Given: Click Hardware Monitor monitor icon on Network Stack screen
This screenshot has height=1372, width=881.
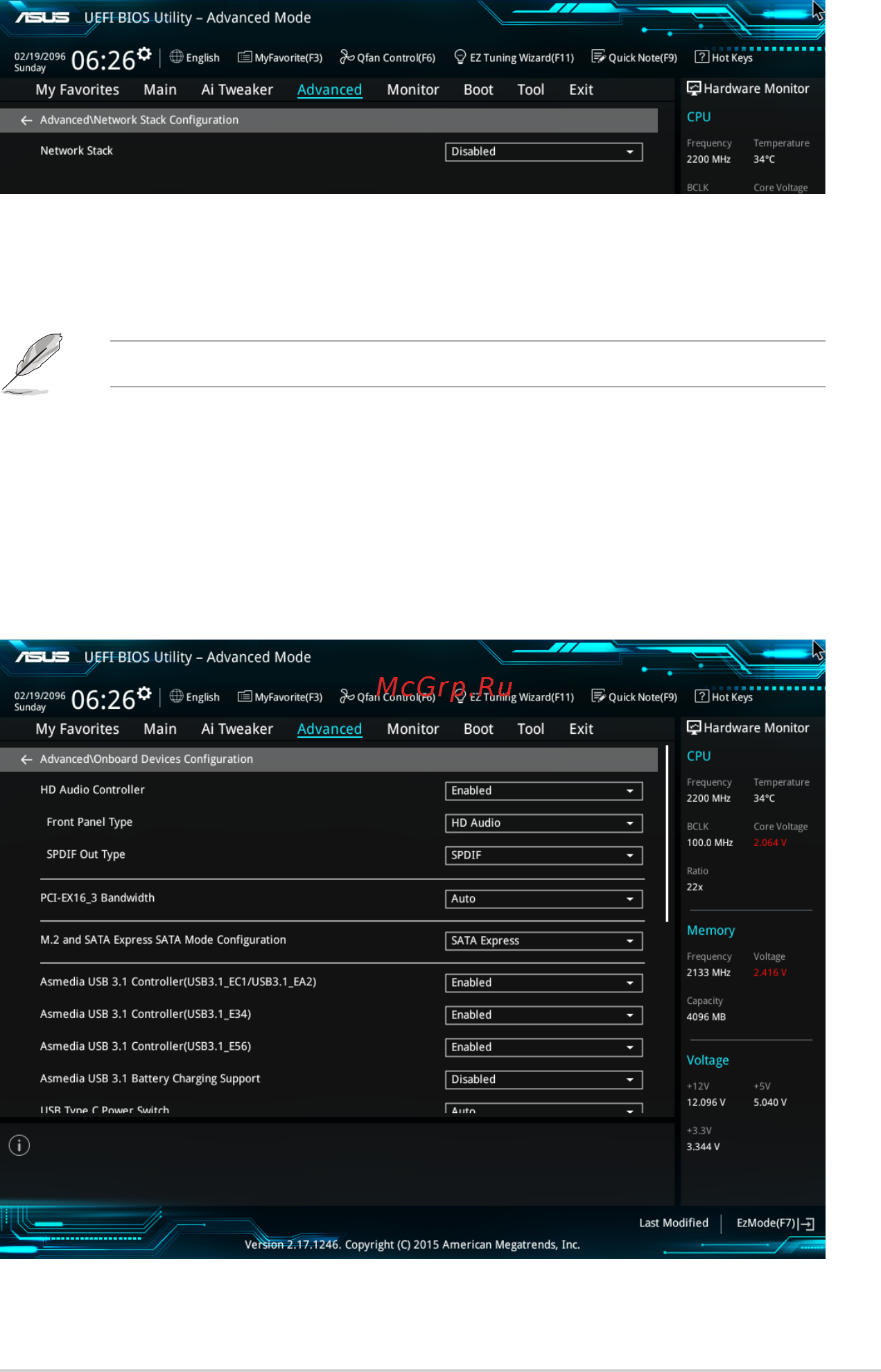Looking at the screenshot, I should coord(694,88).
